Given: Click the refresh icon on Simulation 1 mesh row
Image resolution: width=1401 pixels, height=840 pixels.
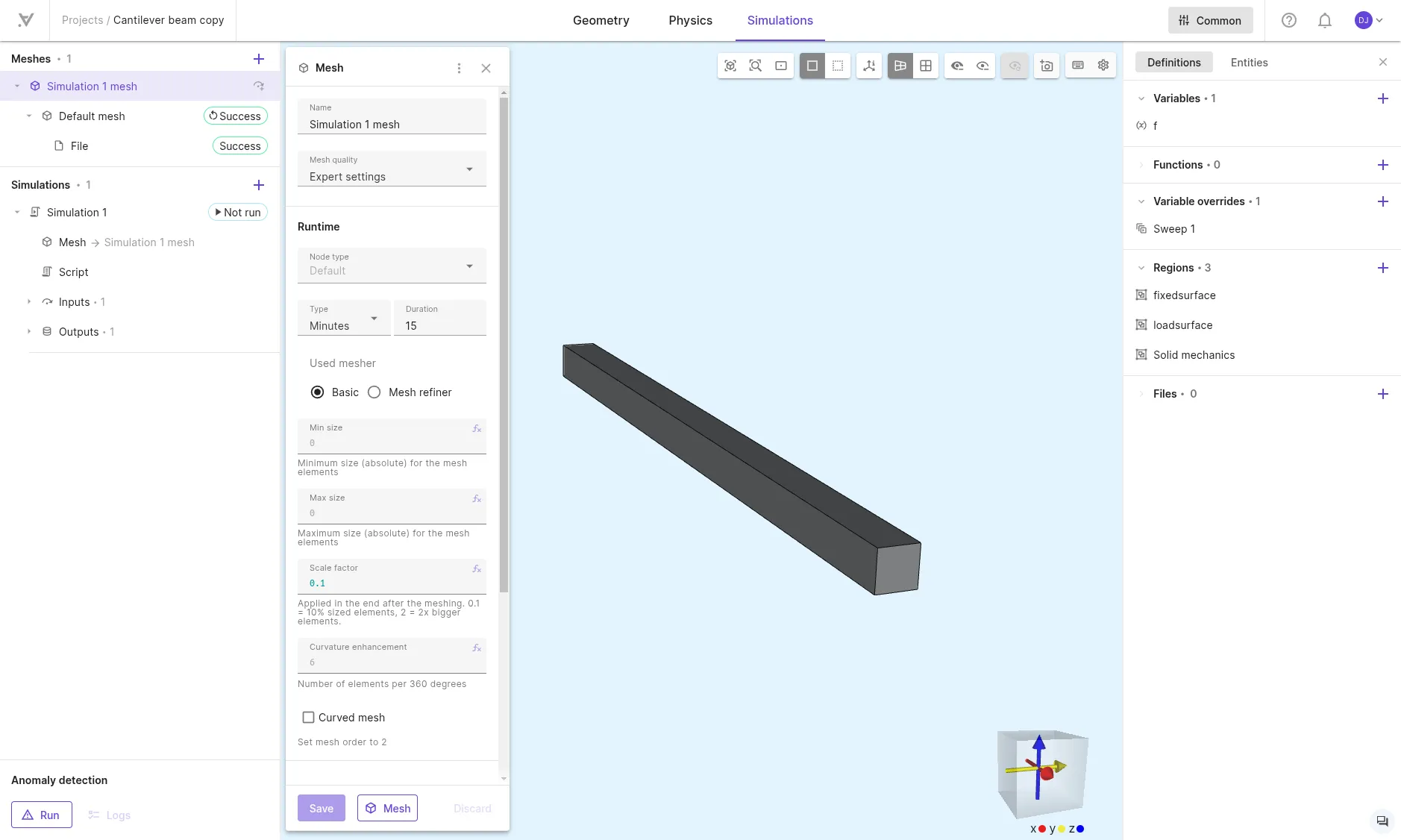Looking at the screenshot, I should tap(259, 86).
